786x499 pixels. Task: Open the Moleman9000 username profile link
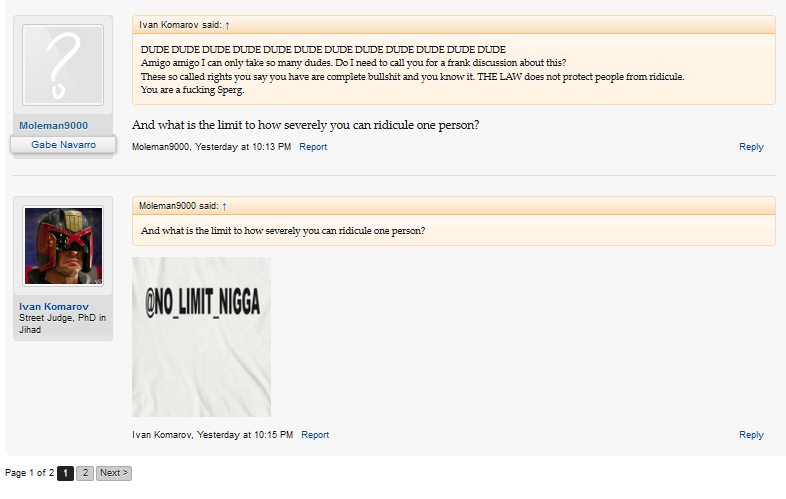pos(54,126)
